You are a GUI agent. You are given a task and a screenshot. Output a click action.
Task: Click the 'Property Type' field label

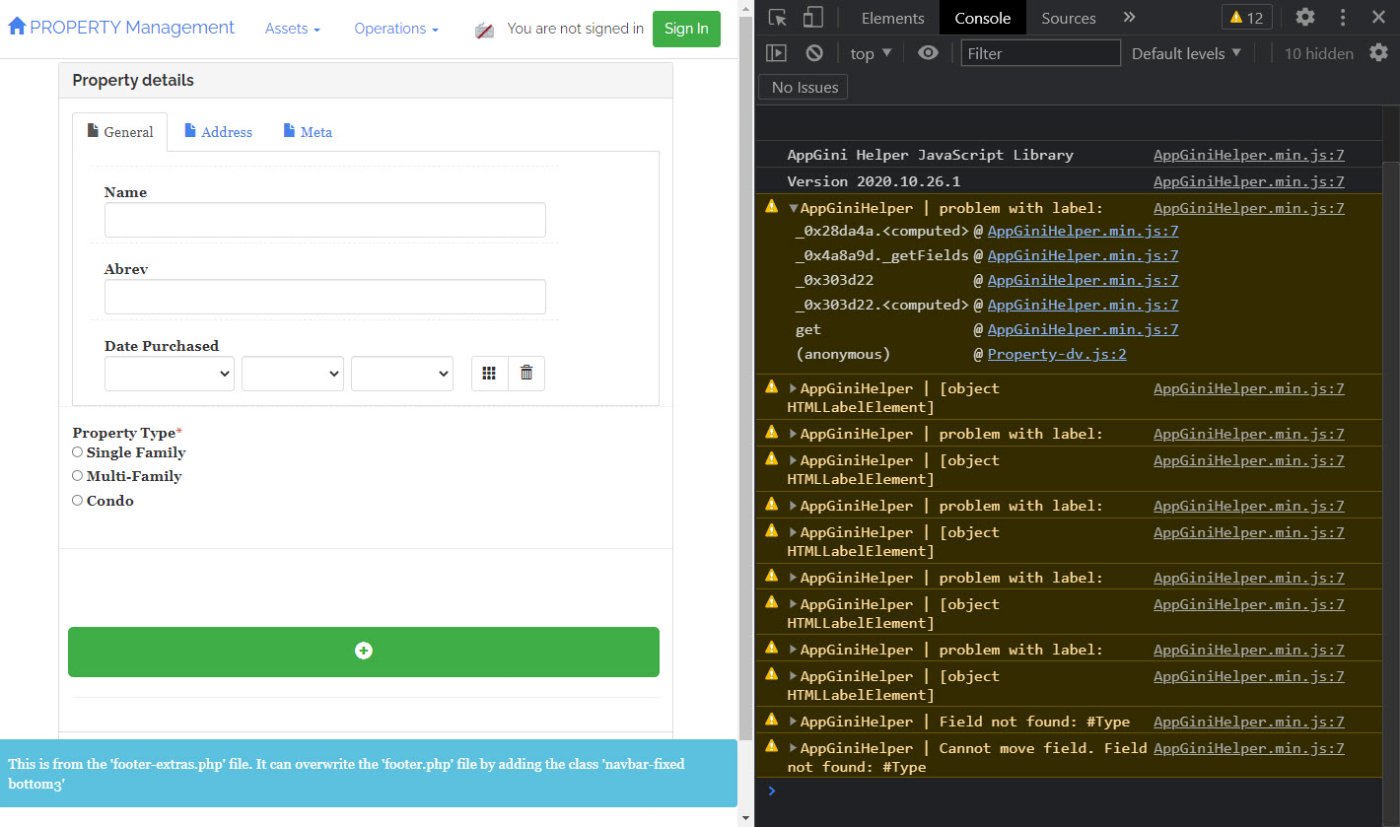(127, 433)
